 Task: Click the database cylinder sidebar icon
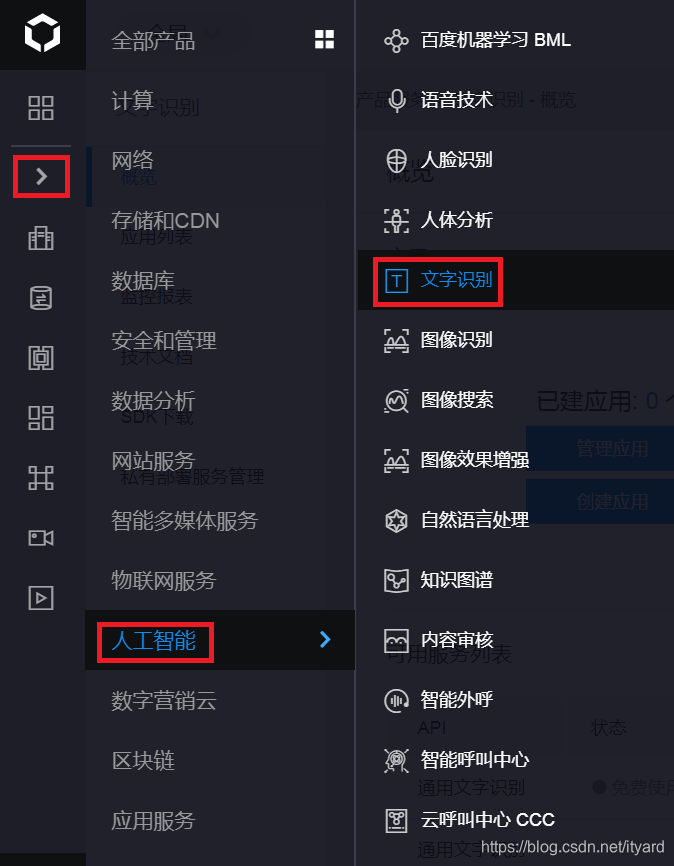pos(41,298)
